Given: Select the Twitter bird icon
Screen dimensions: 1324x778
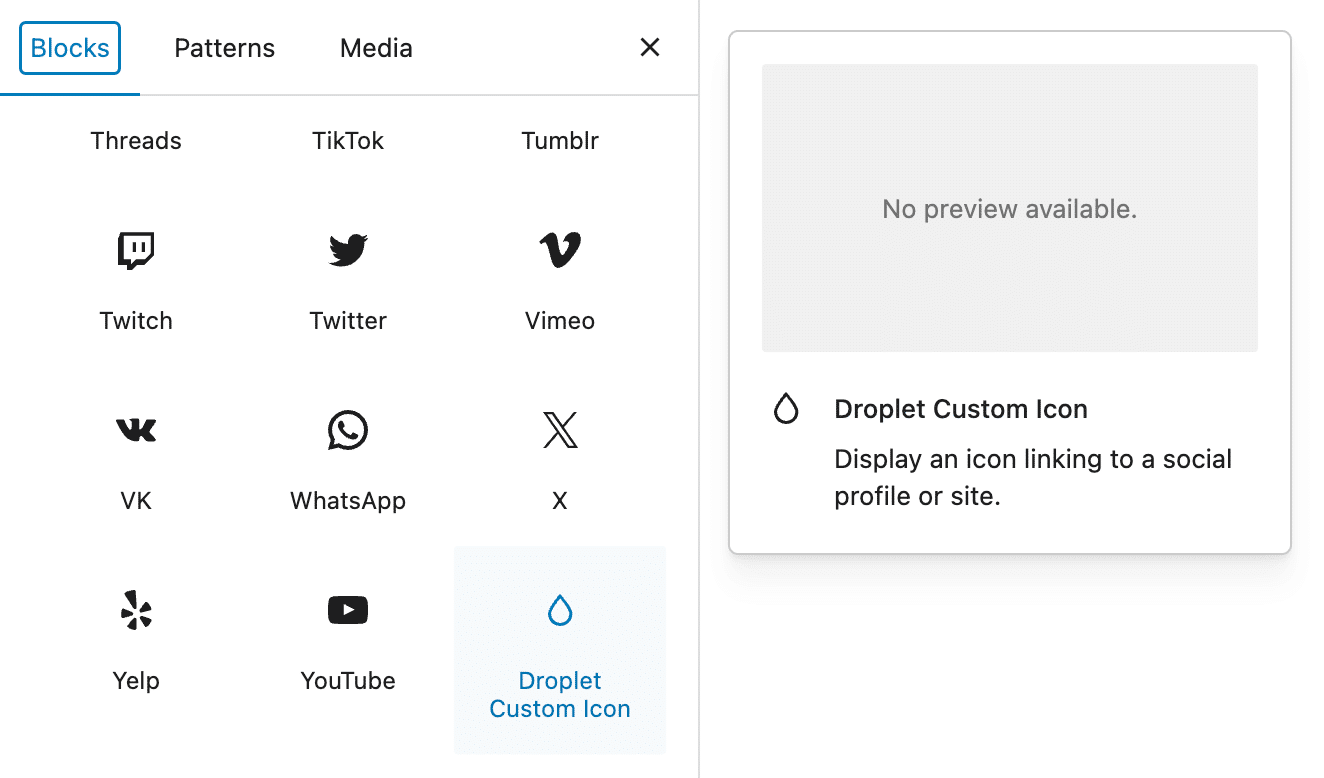Looking at the screenshot, I should 348,249.
